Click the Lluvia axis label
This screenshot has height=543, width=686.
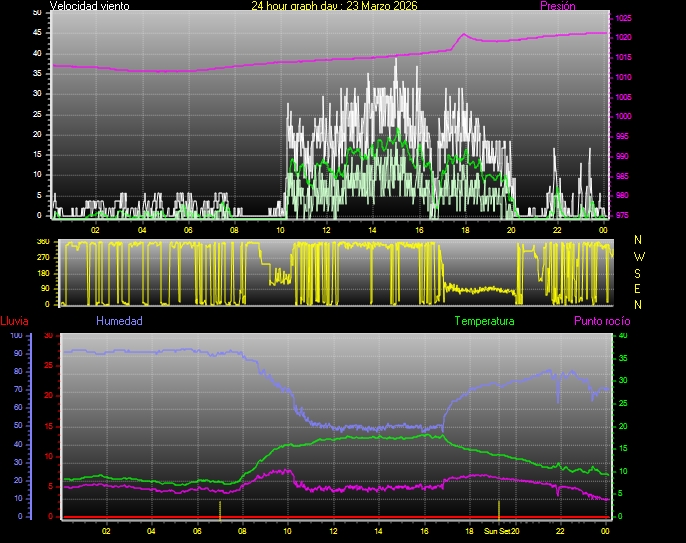pyautogui.click(x=14, y=321)
